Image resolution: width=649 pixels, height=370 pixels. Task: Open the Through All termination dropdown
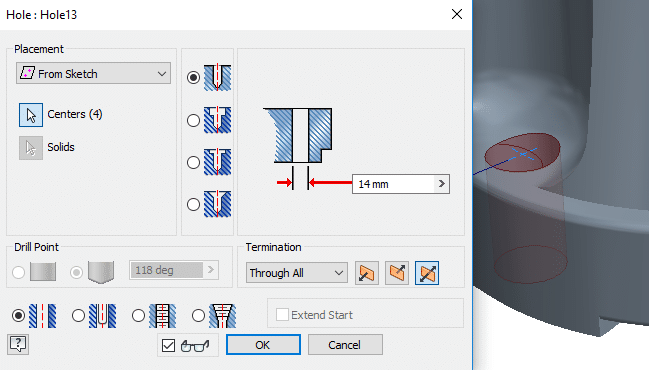point(296,273)
